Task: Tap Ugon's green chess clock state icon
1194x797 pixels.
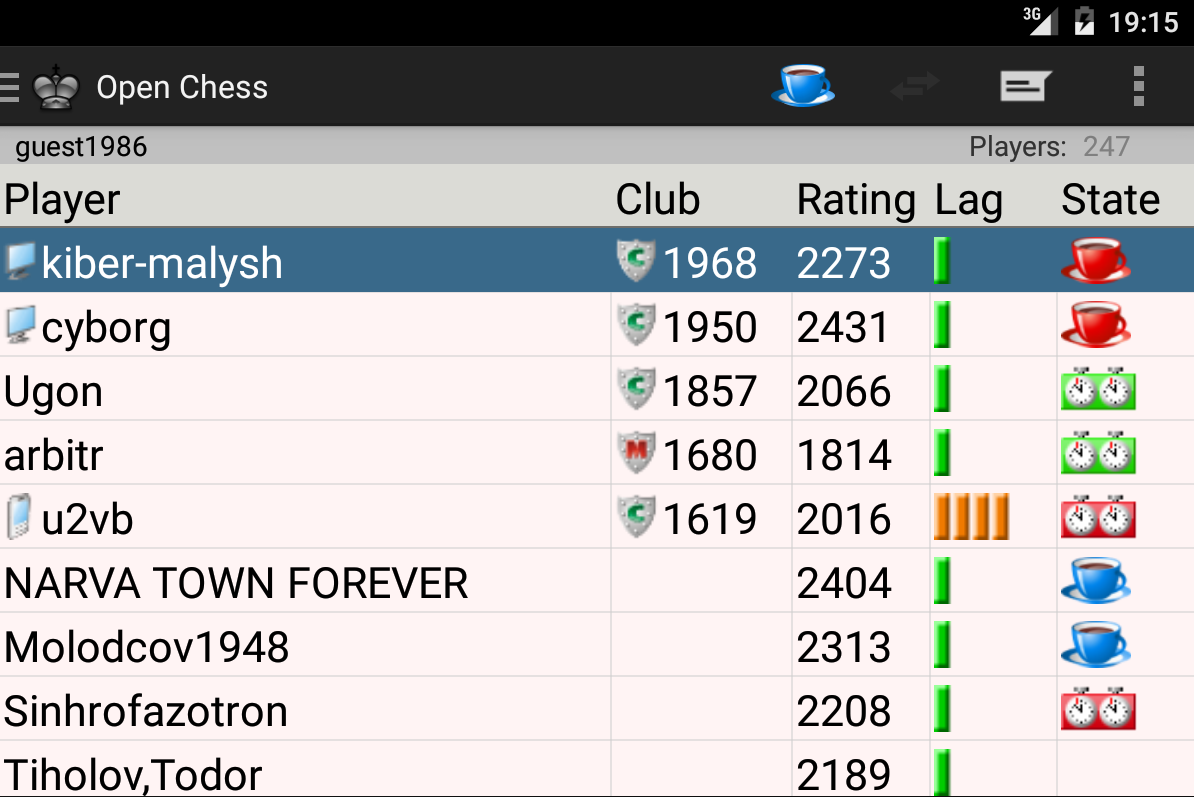Action: 1098,389
